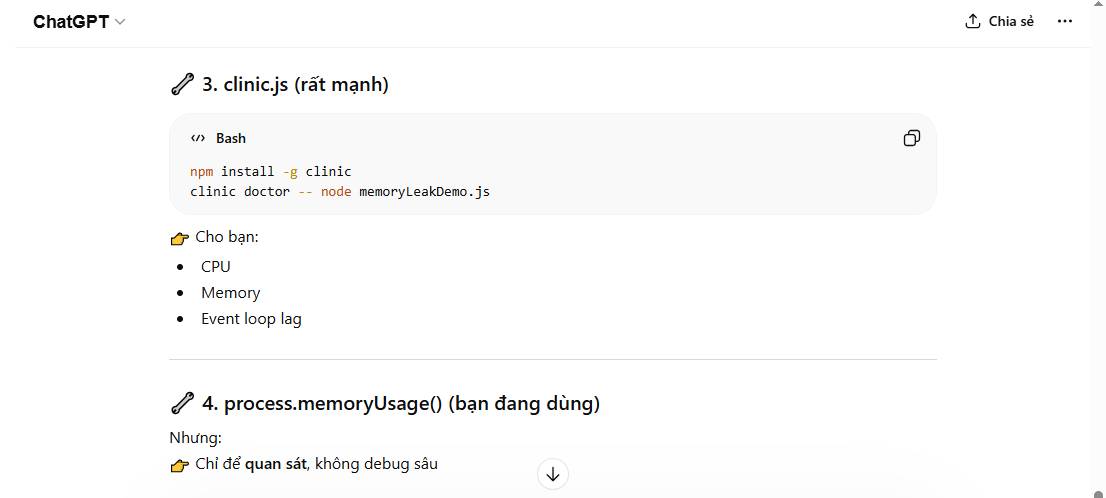Click the bold quan sát text
The image size is (1106, 498).
coord(275,464)
